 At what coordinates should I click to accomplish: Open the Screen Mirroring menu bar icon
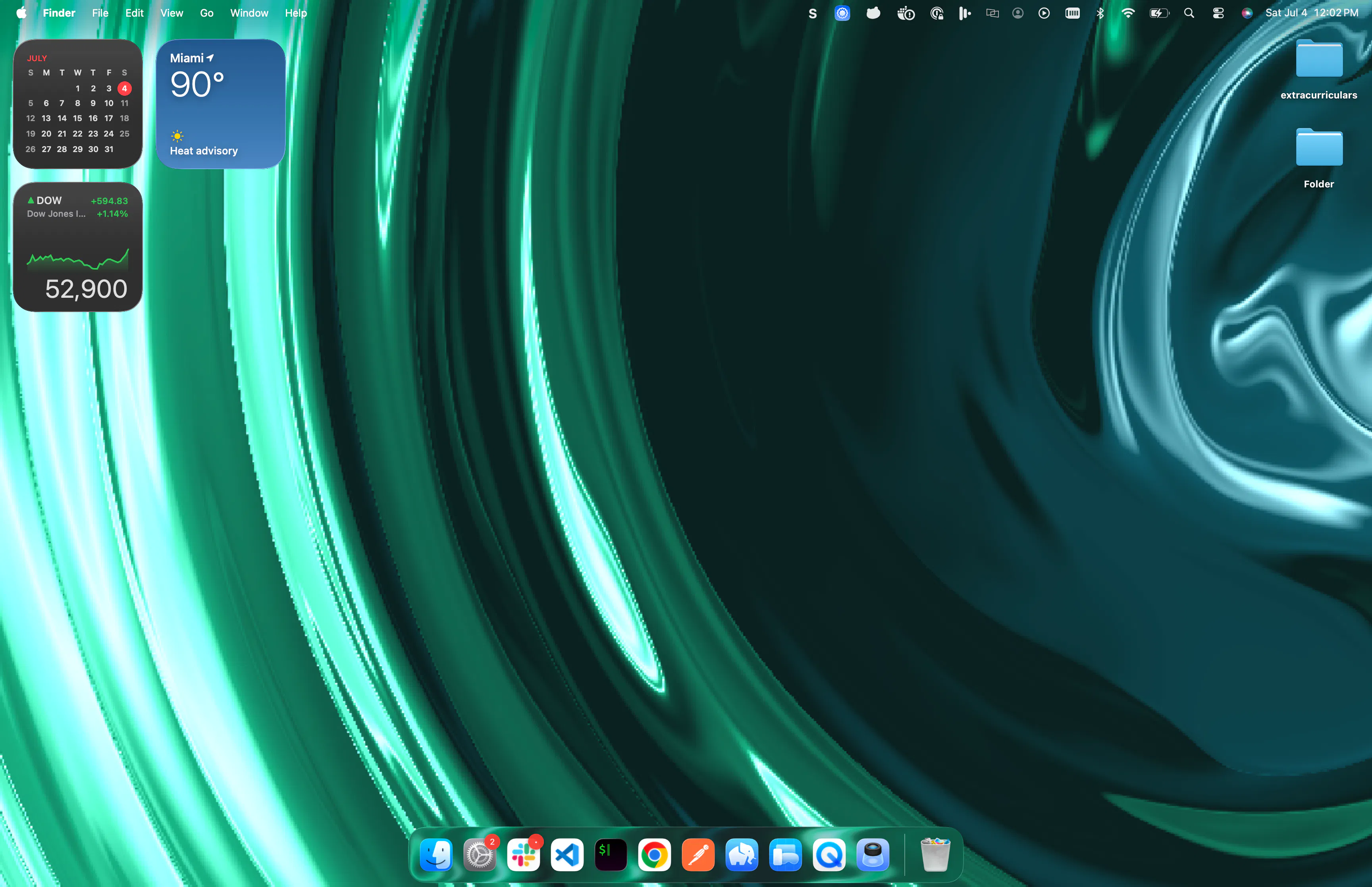click(992, 13)
